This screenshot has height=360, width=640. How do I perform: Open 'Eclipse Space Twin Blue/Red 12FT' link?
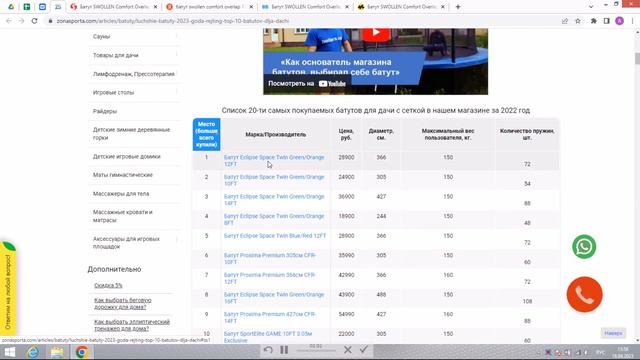pos(275,236)
